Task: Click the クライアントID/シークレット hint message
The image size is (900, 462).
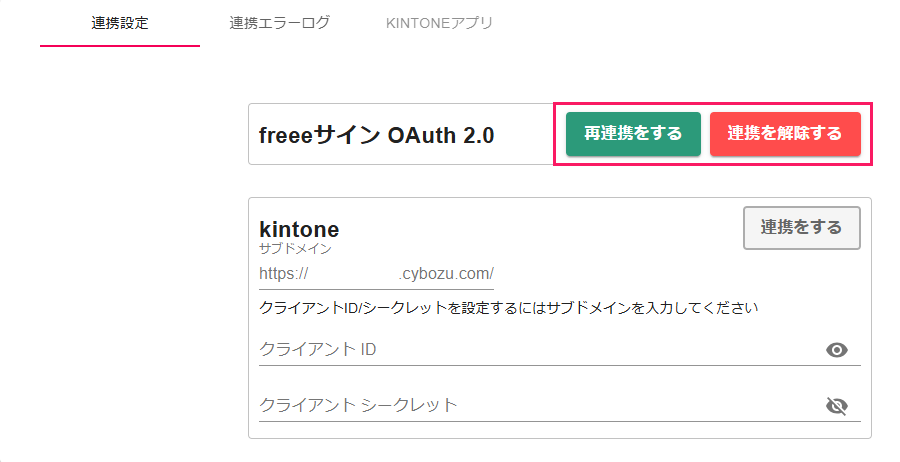Action: [x=509, y=308]
